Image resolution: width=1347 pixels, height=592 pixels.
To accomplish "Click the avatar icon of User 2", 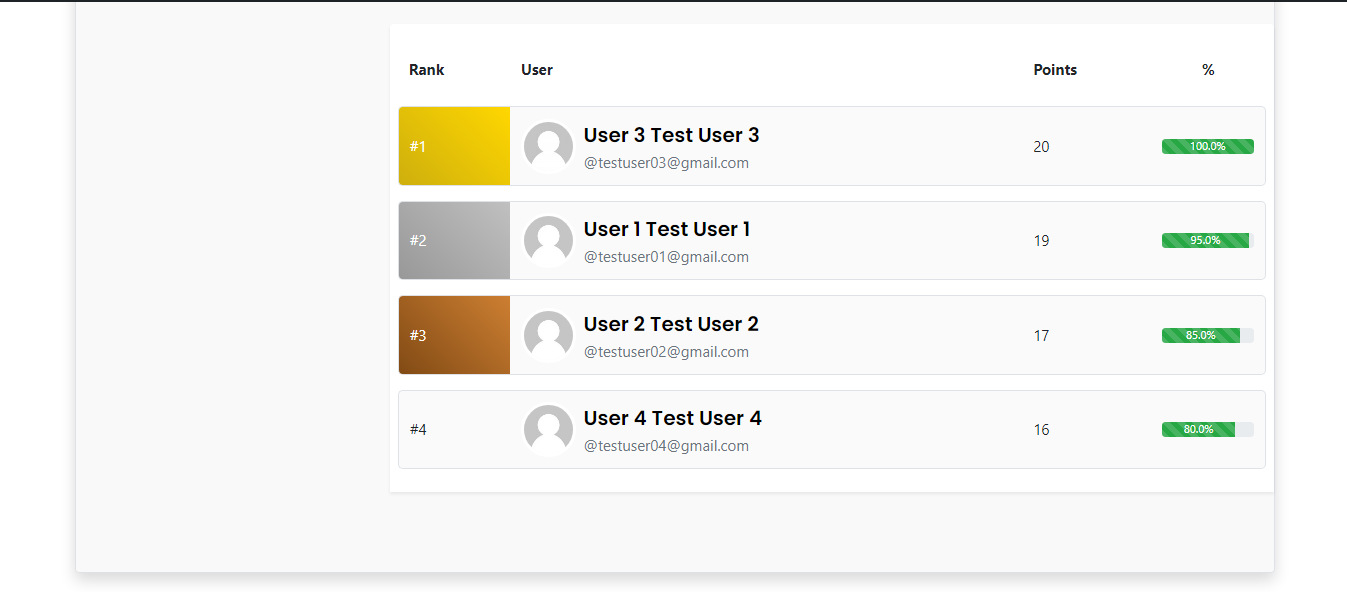I will click(548, 336).
